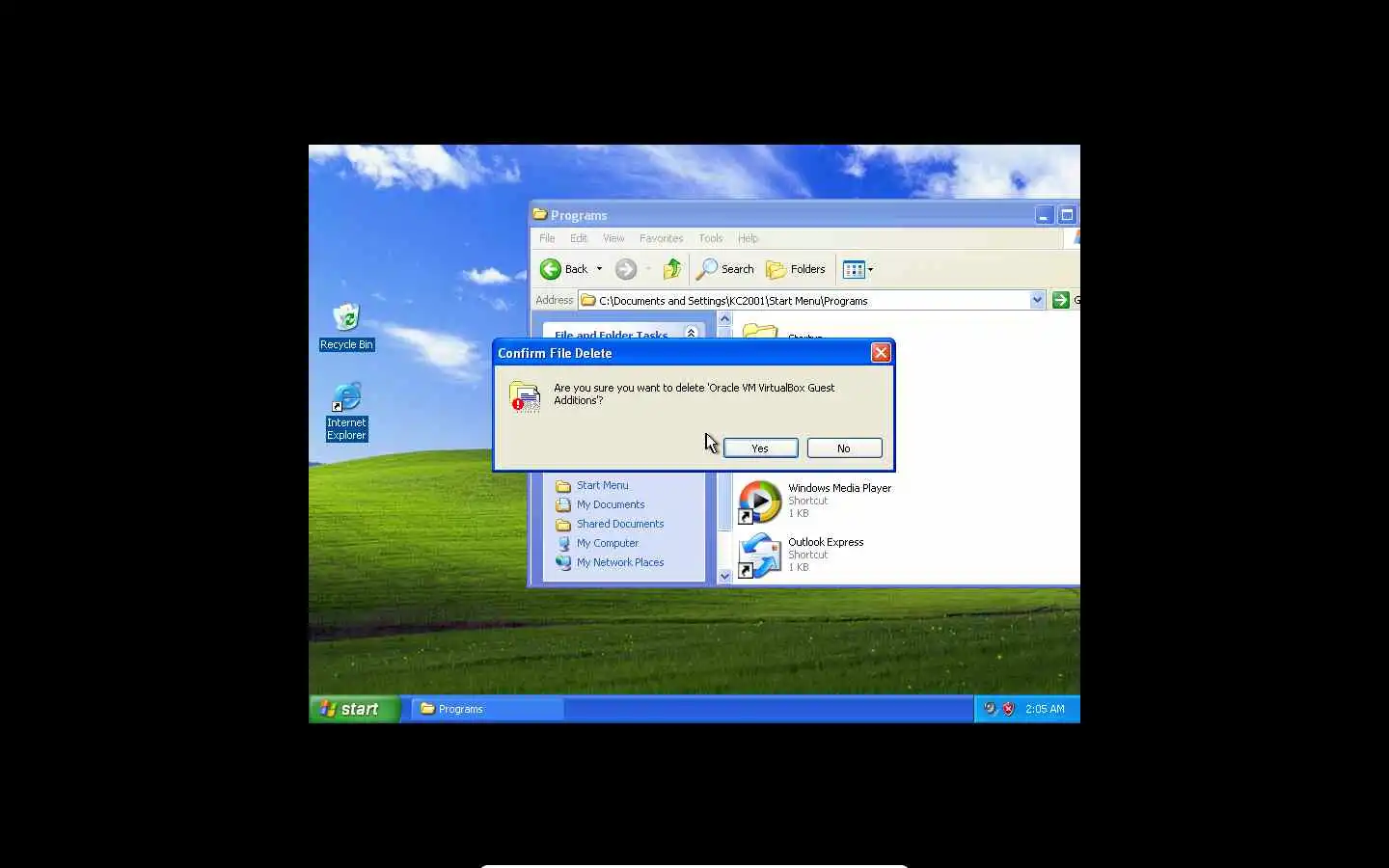Minimize the Programs window
This screenshot has height=868, width=1389.
1045,215
